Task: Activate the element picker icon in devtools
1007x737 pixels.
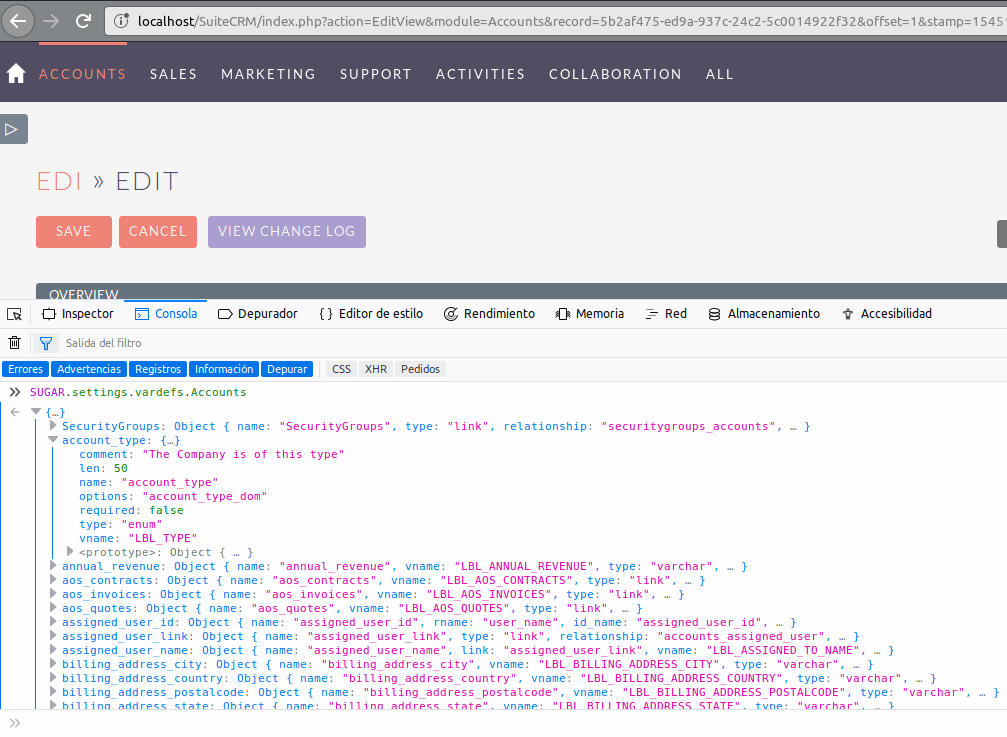Action: click(x=14, y=314)
